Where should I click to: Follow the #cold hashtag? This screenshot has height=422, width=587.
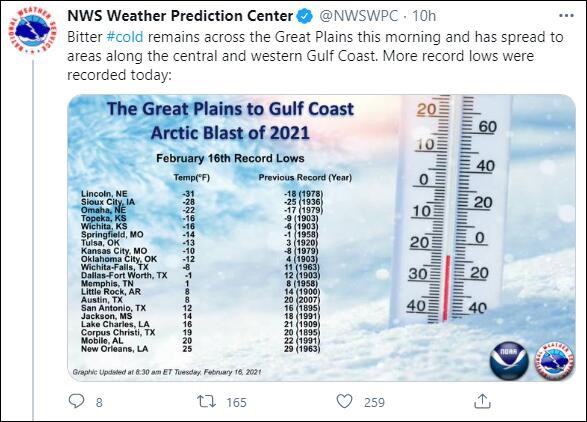click(125, 37)
